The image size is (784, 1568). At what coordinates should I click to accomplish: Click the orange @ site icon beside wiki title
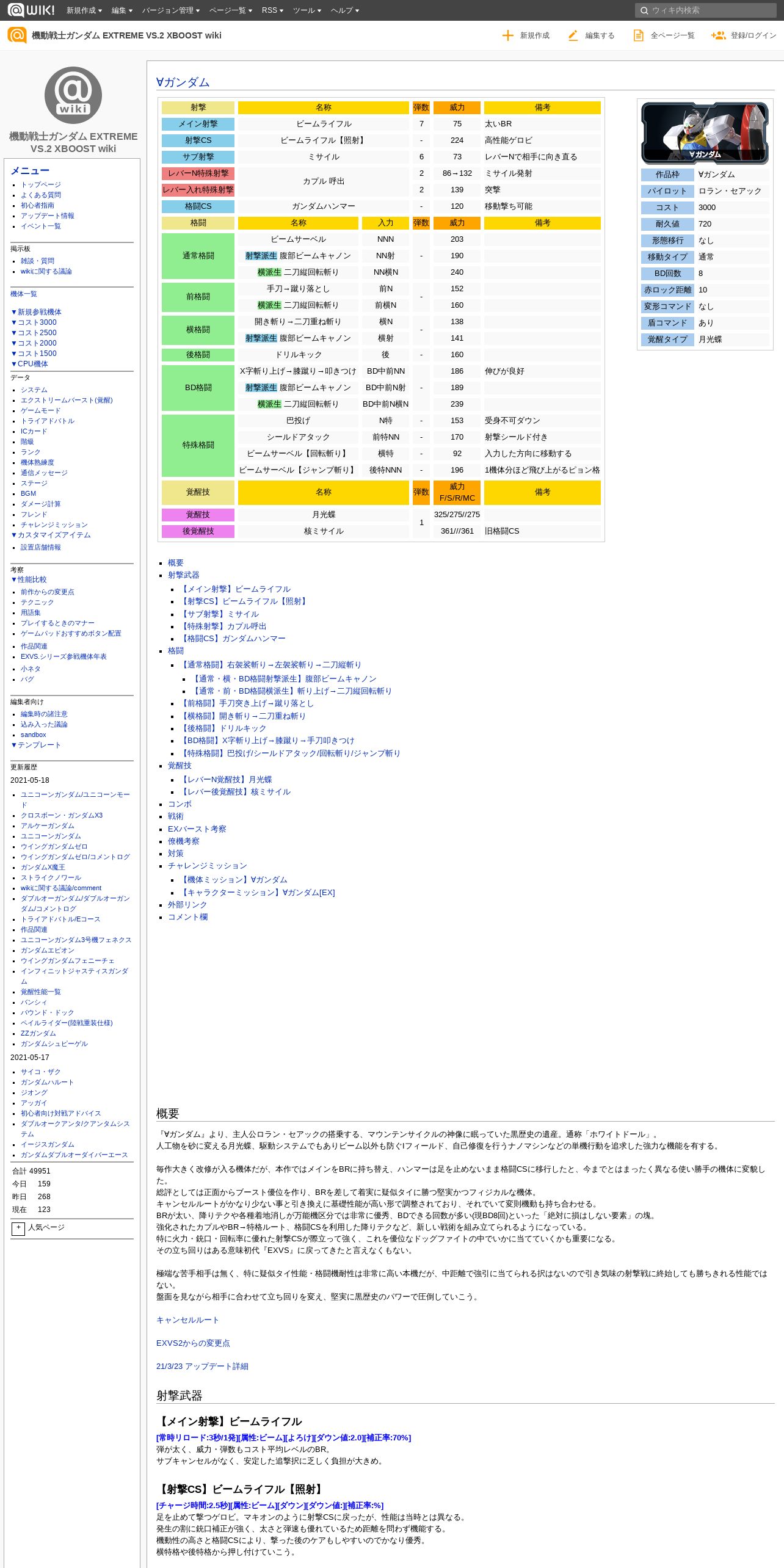[x=17, y=35]
